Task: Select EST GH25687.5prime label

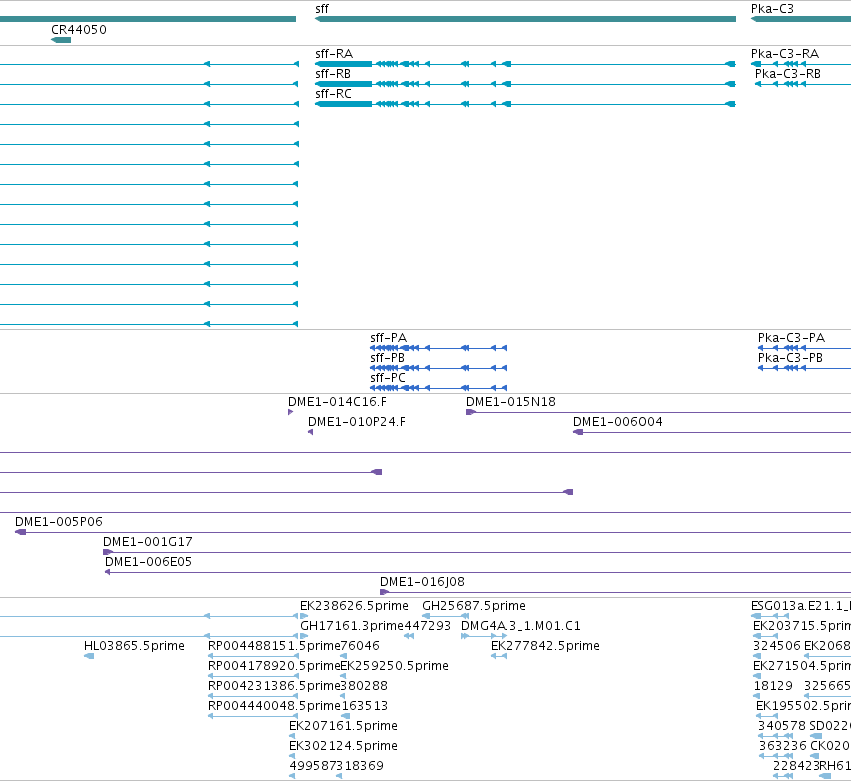Action: (x=474, y=606)
